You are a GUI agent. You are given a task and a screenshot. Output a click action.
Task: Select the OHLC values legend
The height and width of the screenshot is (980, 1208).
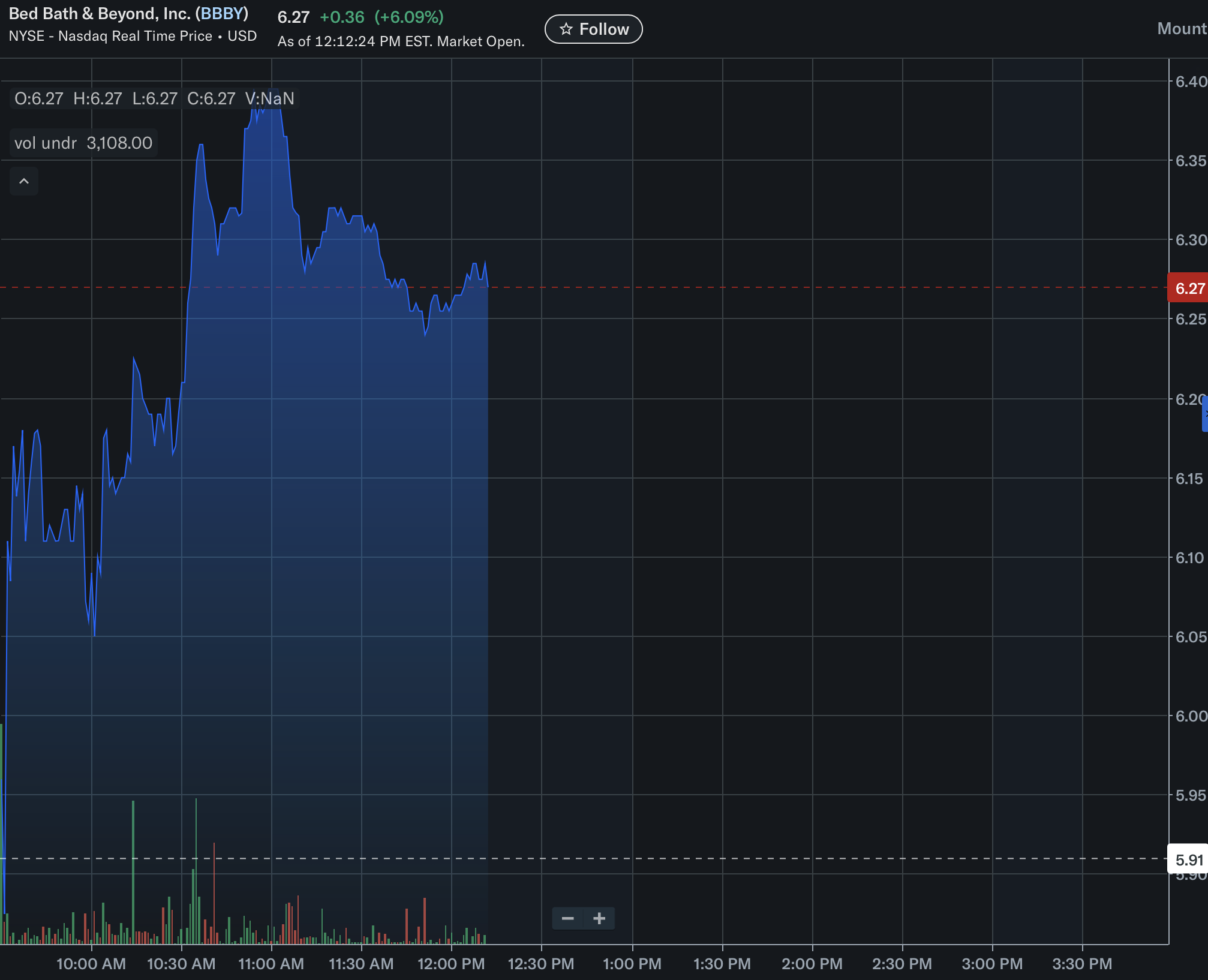[x=154, y=98]
